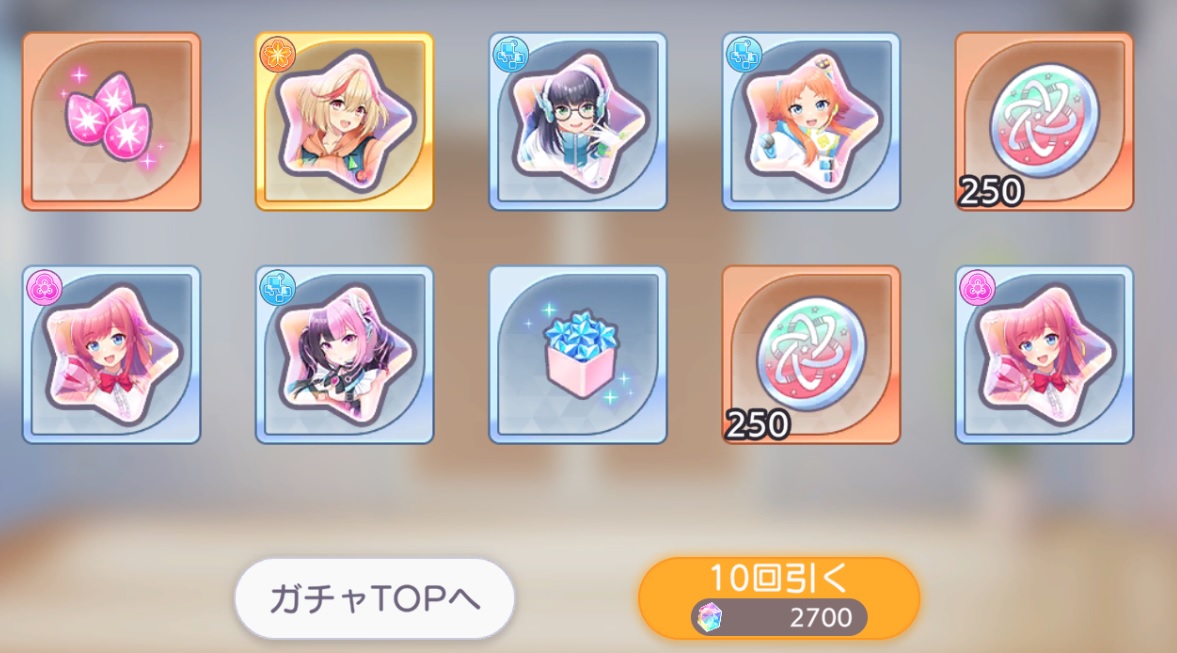Click the blue attribute badge on the black-pink-haired card
1177x653 pixels.
click(x=277, y=287)
